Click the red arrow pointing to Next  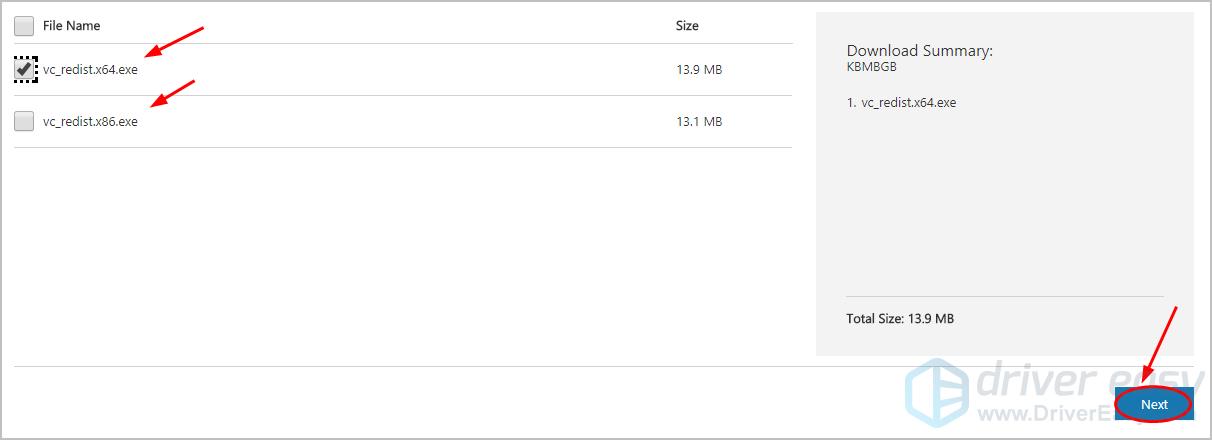click(1158, 346)
